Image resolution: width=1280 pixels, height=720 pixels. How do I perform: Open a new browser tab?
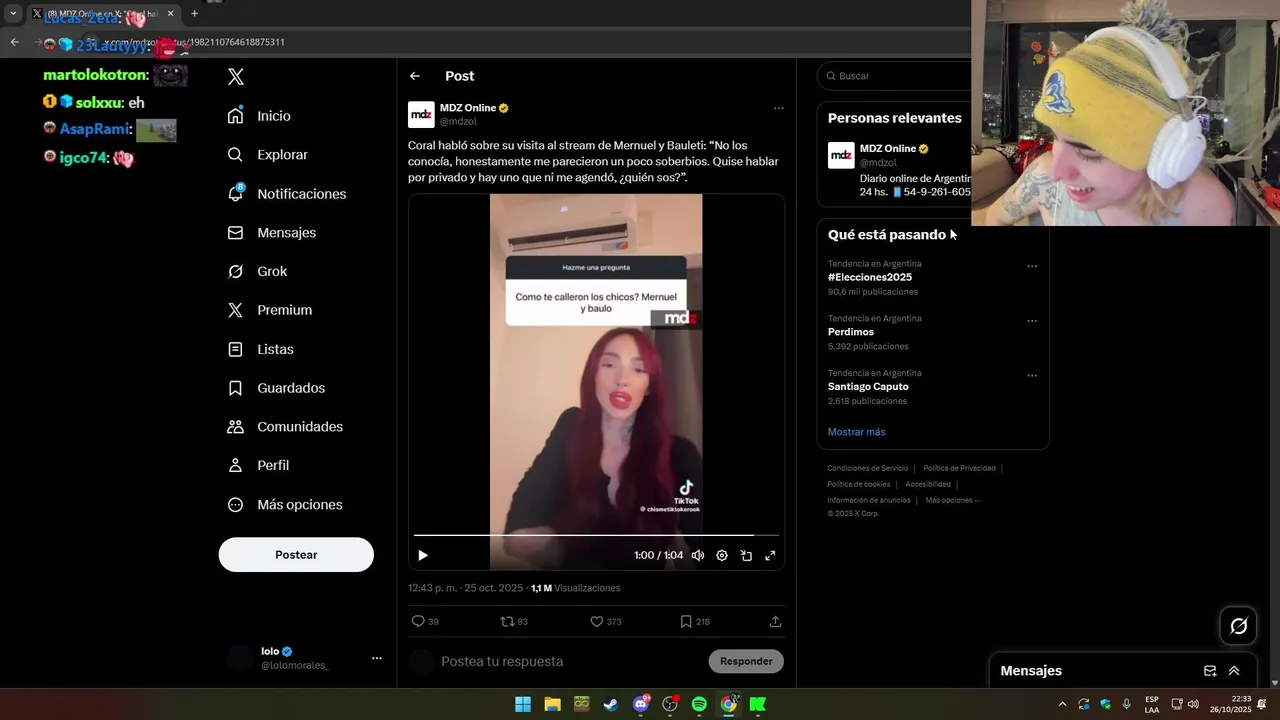(x=194, y=14)
